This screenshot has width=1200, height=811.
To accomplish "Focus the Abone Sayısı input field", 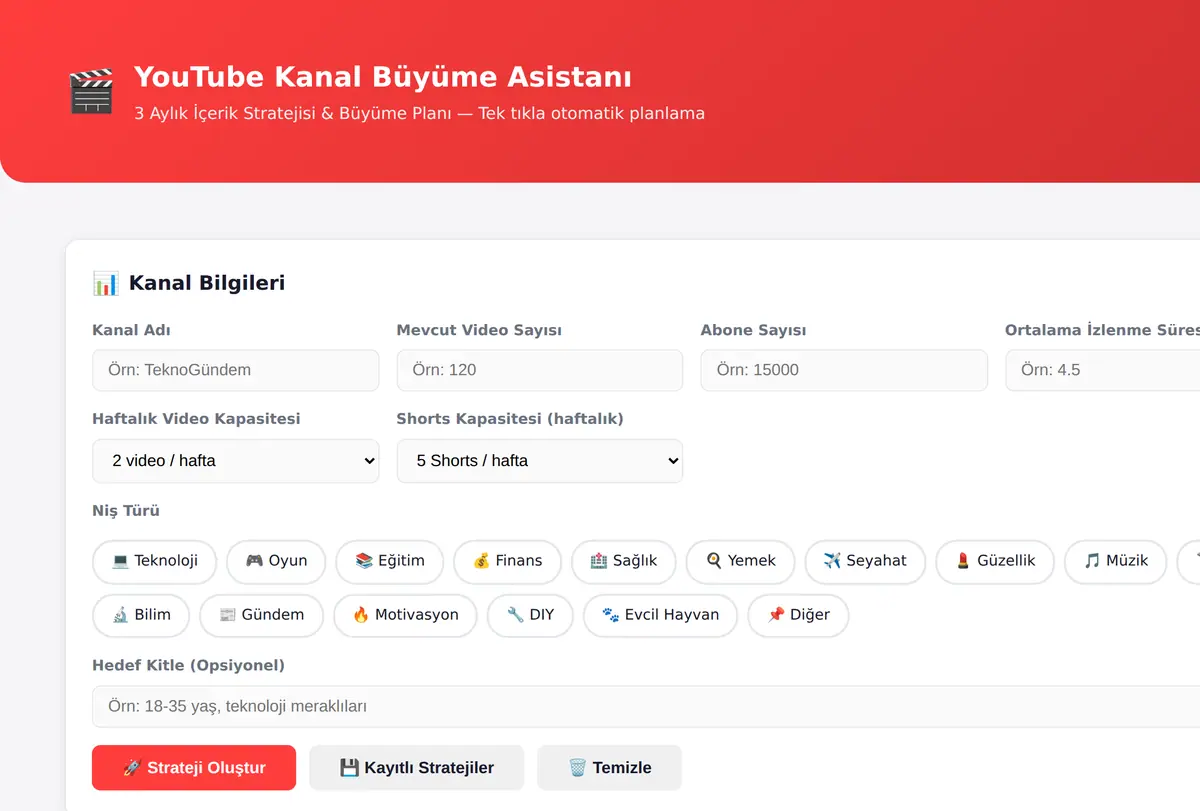I will coord(844,370).
